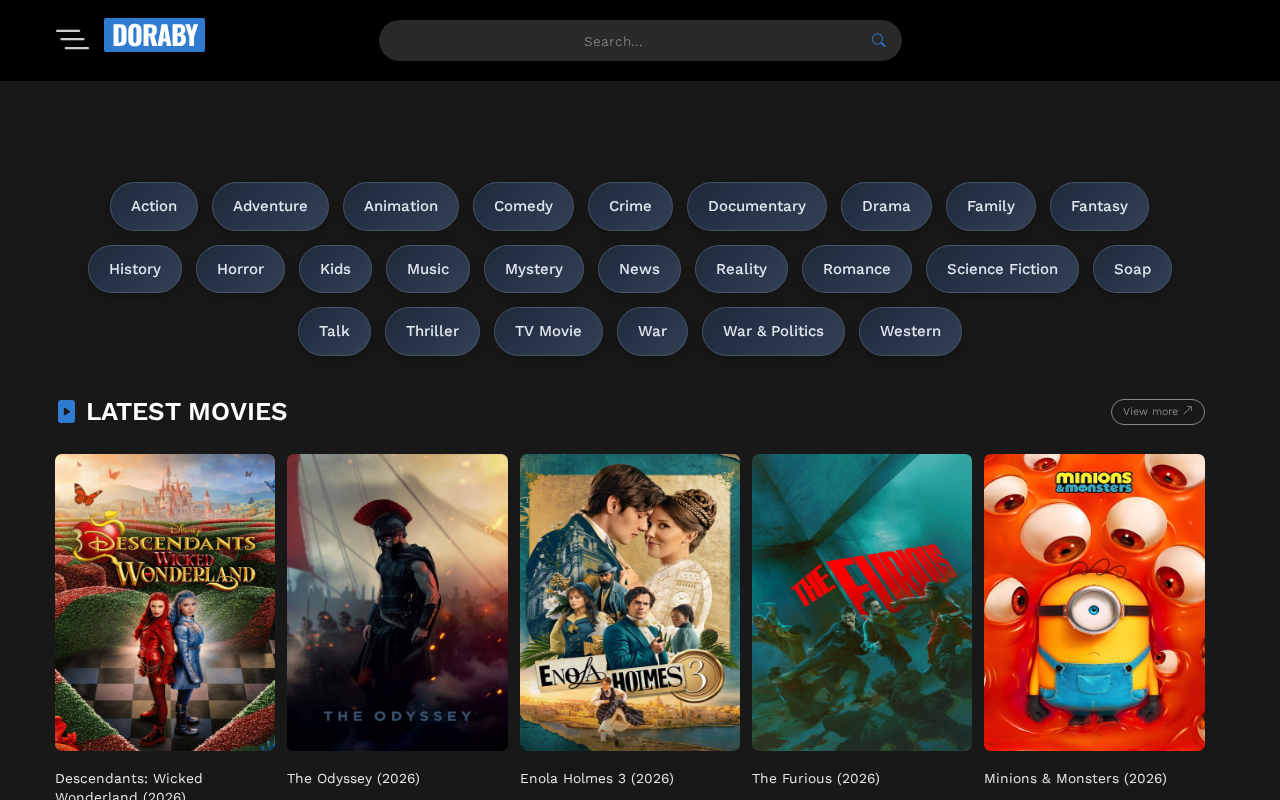
Task: Select the War & Politics genre
Action: [773, 331]
